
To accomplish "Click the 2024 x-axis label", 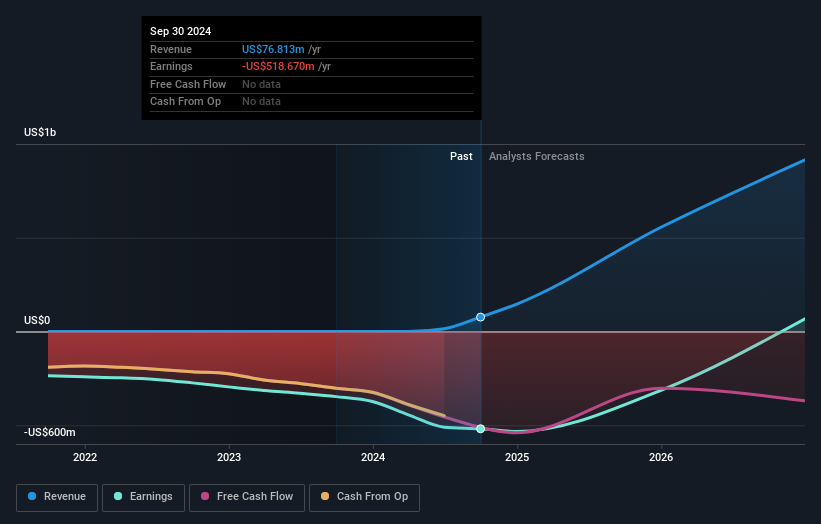I will click(373, 457).
